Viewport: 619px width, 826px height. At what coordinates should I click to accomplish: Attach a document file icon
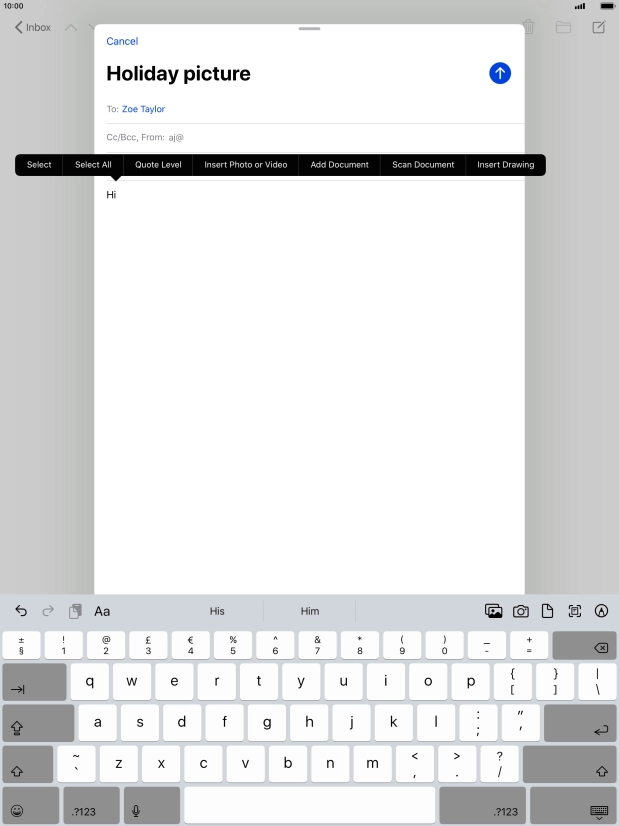pos(547,611)
